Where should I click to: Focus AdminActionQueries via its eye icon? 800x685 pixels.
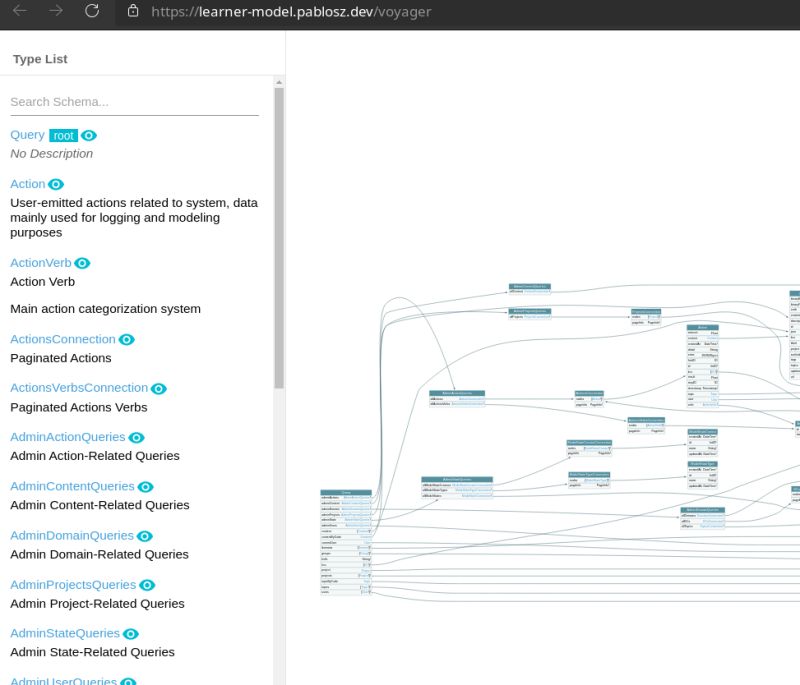(136, 437)
